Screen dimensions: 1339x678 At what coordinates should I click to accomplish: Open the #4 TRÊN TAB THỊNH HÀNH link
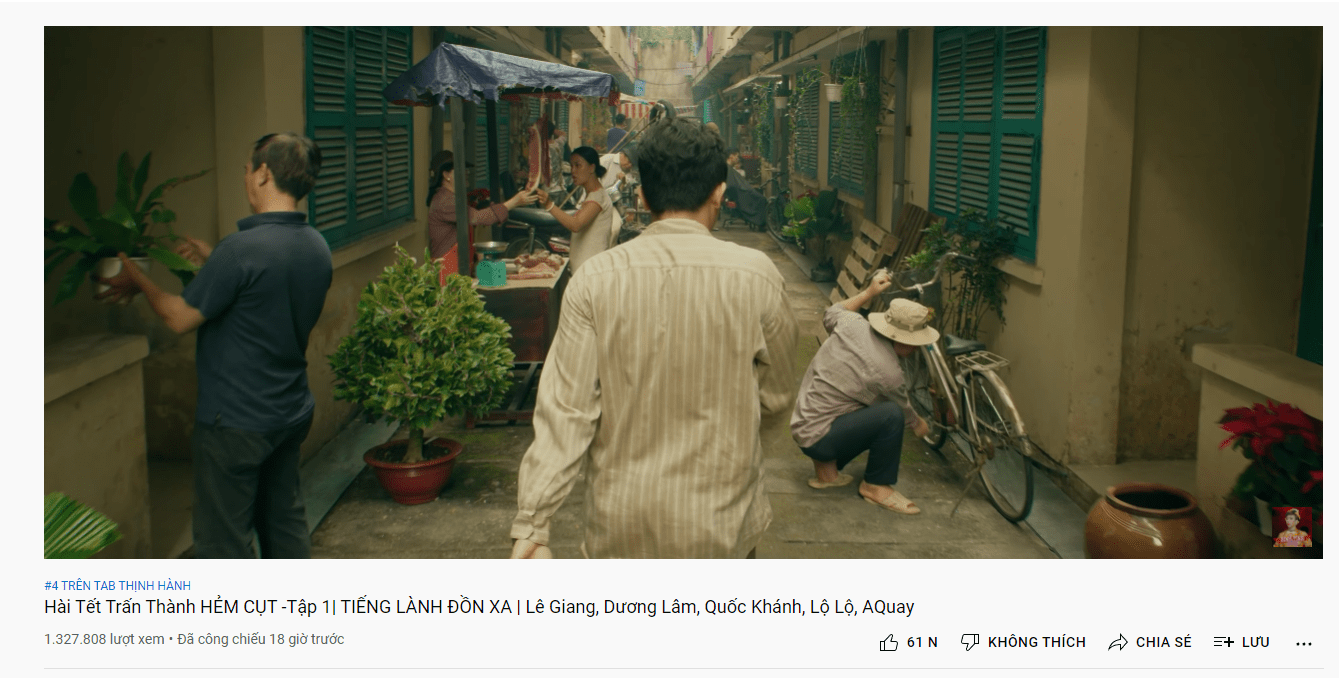tap(117, 585)
